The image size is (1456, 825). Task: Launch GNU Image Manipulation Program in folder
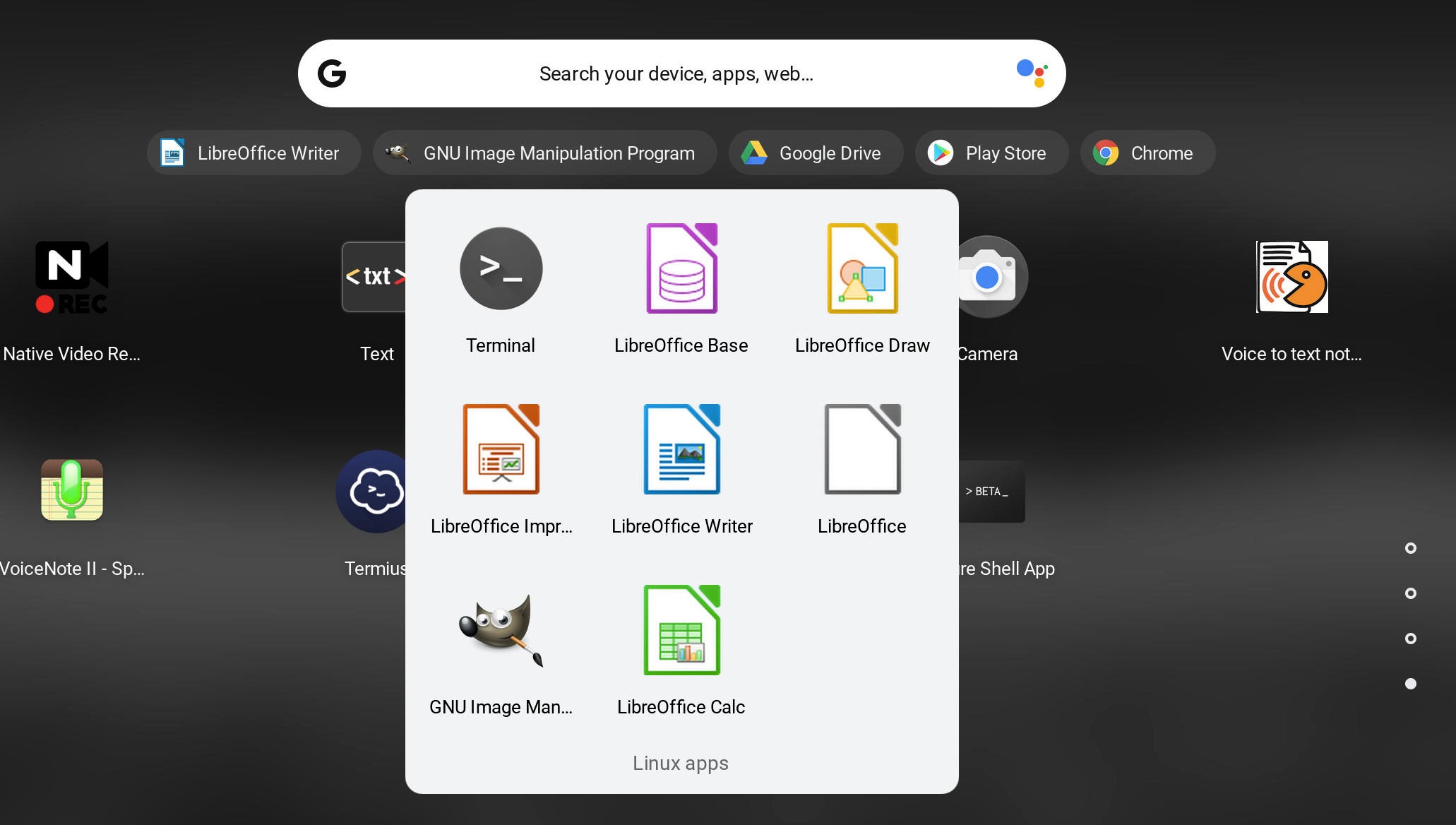pyautogui.click(x=501, y=630)
